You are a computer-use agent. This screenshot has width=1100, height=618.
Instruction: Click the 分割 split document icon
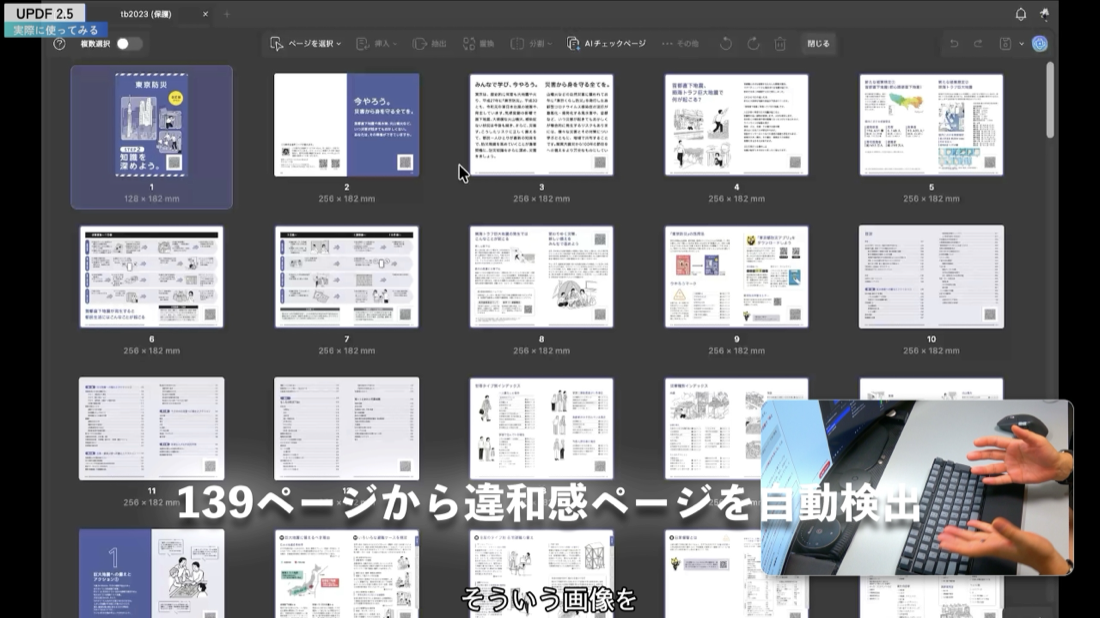[x=517, y=43]
